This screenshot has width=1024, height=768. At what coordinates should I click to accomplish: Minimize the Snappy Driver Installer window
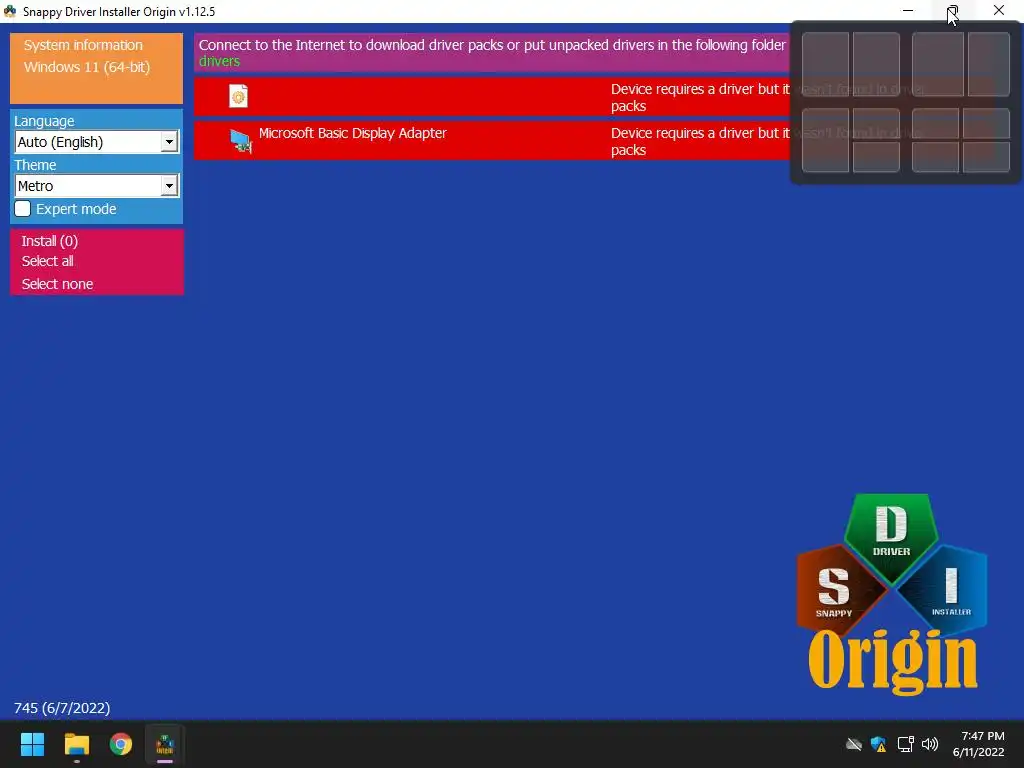(x=908, y=10)
